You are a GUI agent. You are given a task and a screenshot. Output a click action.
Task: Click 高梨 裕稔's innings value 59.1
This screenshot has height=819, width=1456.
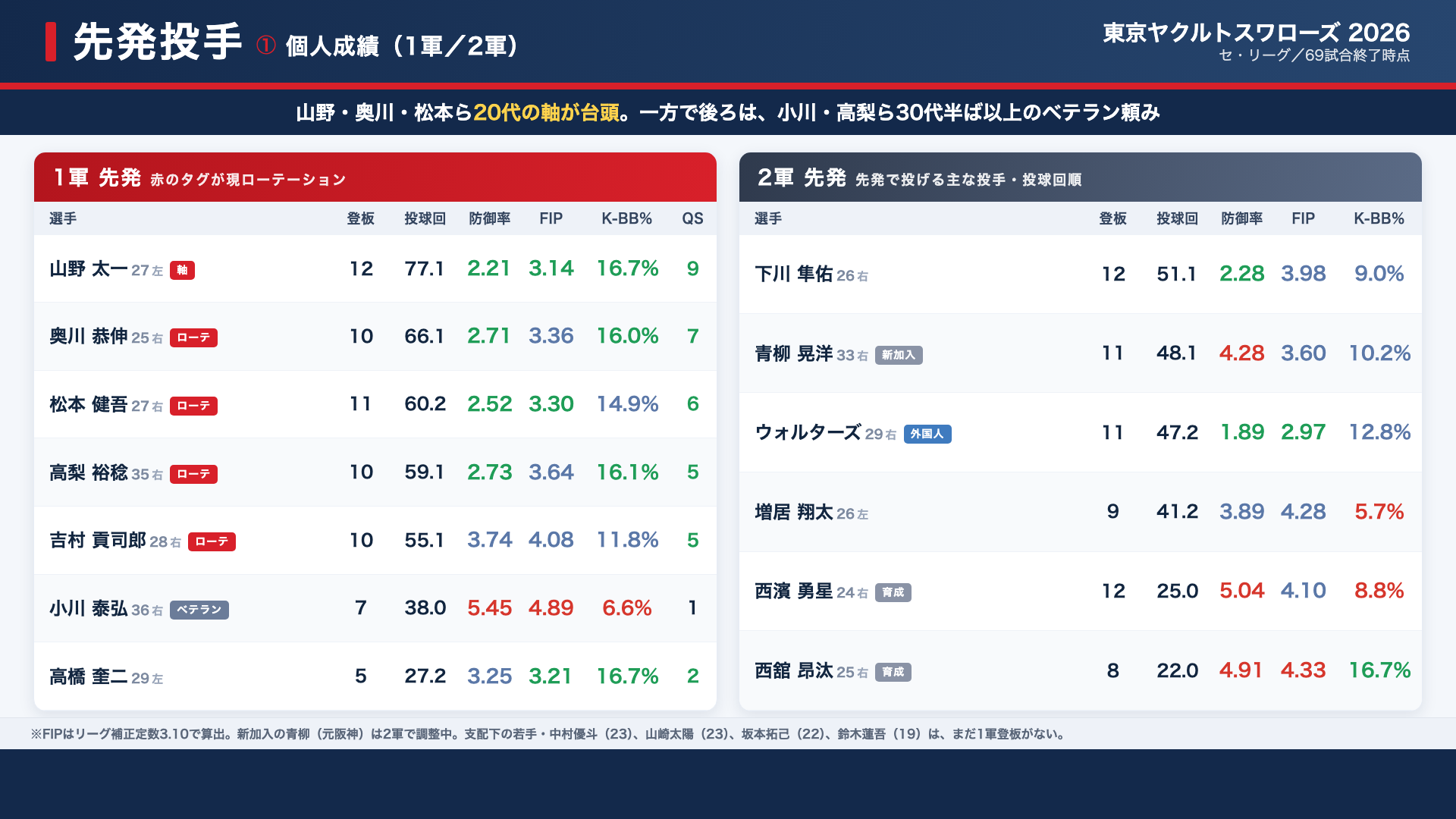[x=425, y=472]
